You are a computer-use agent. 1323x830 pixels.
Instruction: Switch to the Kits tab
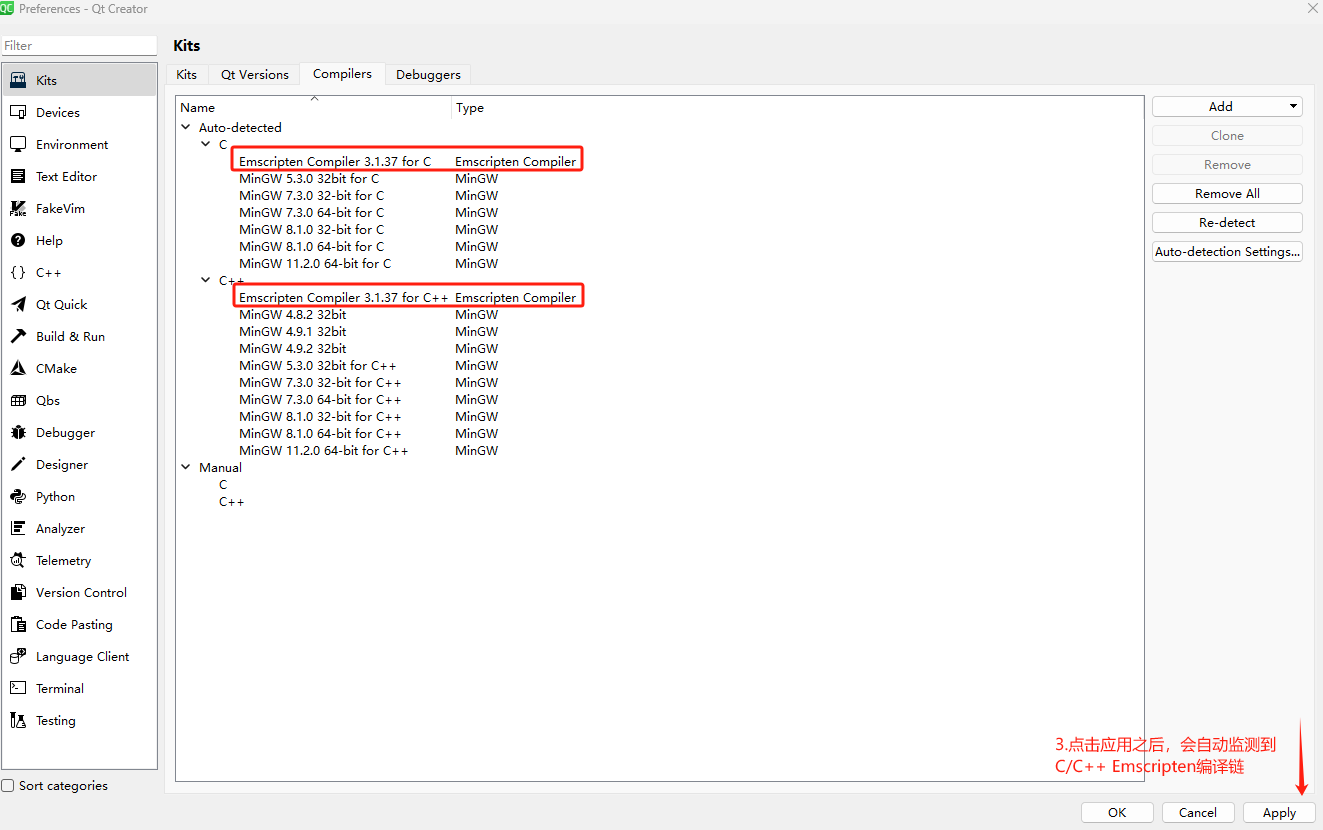(187, 74)
